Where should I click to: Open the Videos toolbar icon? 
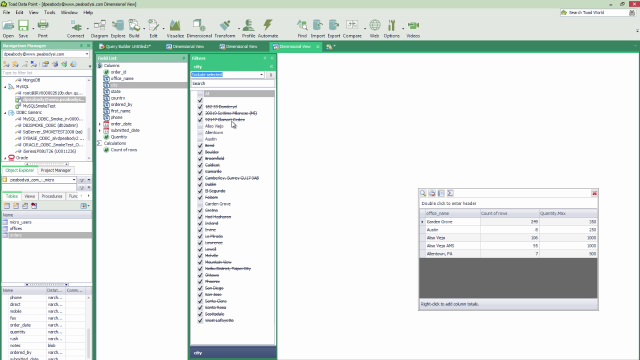tap(413, 29)
